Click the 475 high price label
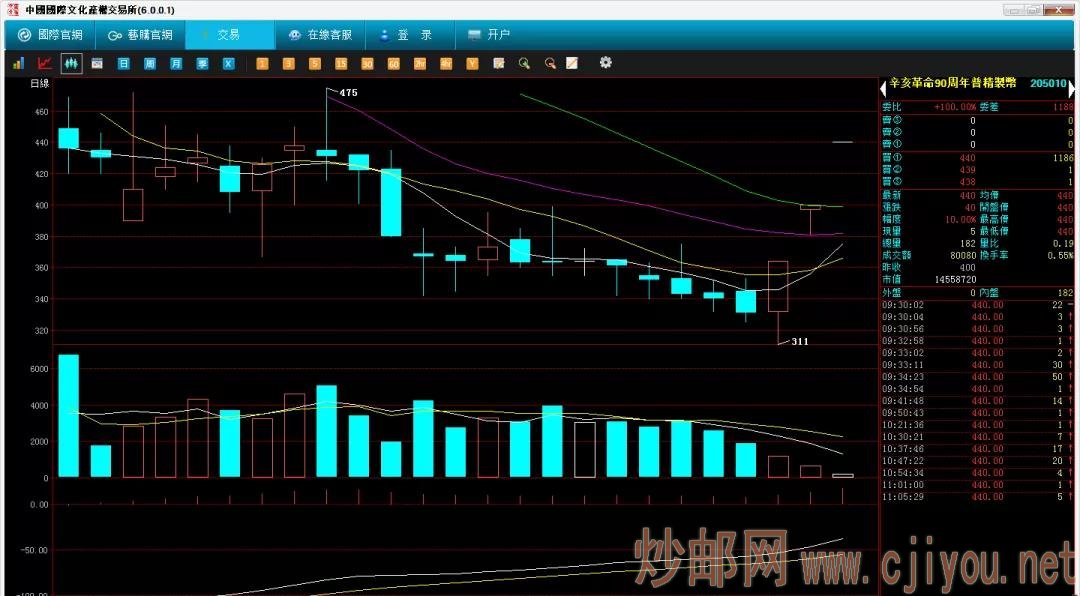1080x596 pixels. (x=349, y=92)
